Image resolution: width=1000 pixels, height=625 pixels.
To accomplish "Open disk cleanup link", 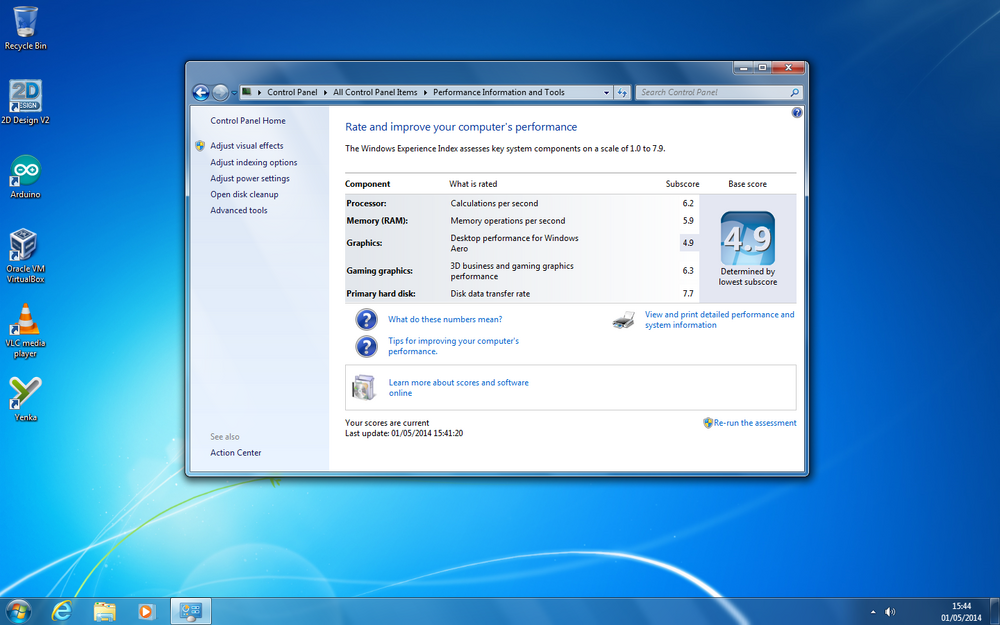I will pyautogui.click(x=244, y=195).
